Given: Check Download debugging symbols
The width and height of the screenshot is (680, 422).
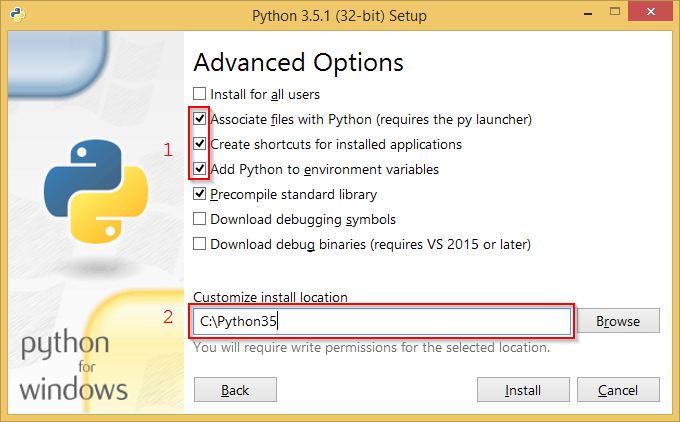Looking at the screenshot, I should pos(200,219).
